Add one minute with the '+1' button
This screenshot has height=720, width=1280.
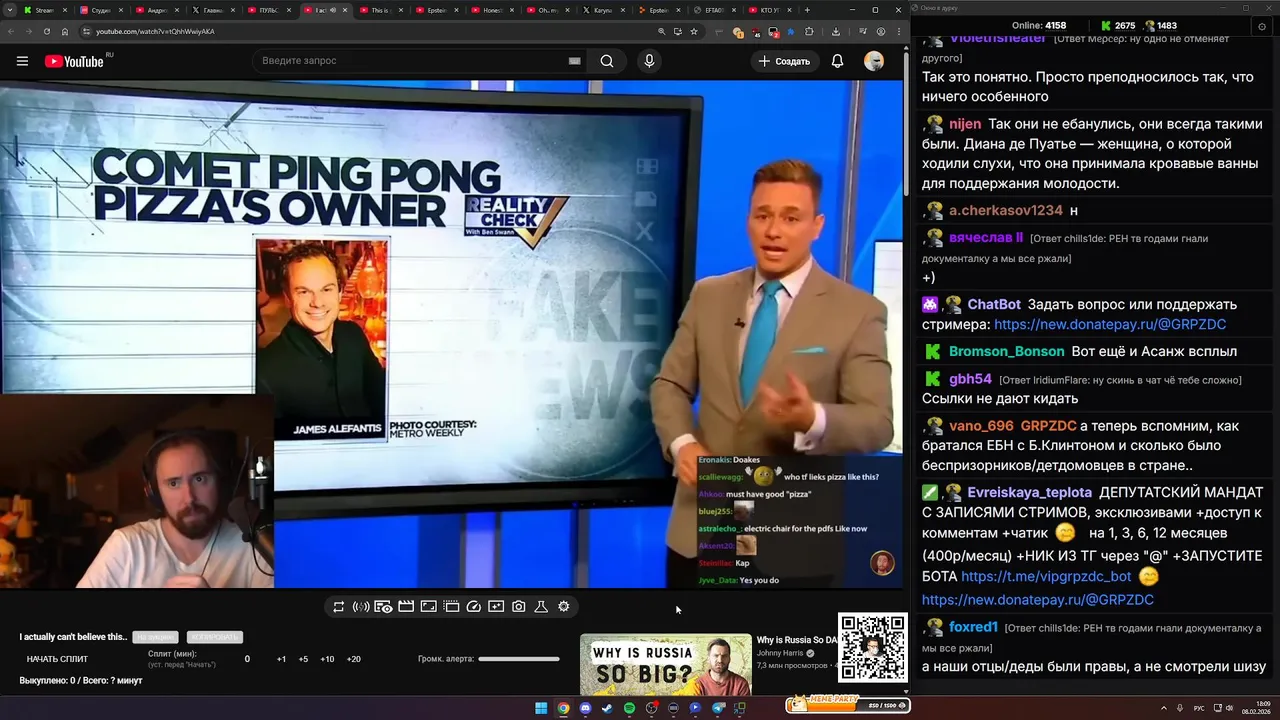(x=281, y=659)
